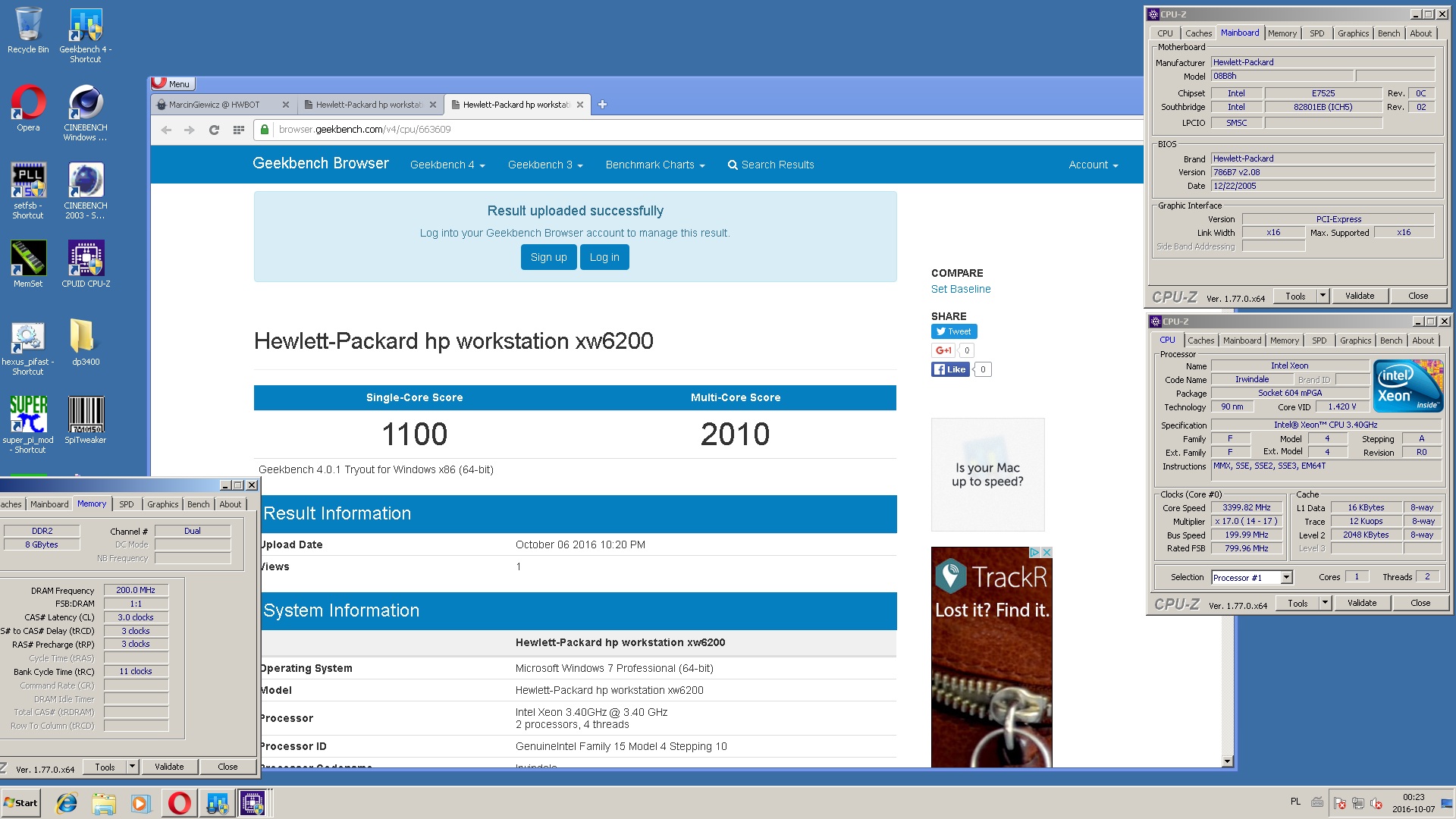Image resolution: width=1456 pixels, height=819 pixels.
Task: Click the Tweet share button
Action: 954,331
